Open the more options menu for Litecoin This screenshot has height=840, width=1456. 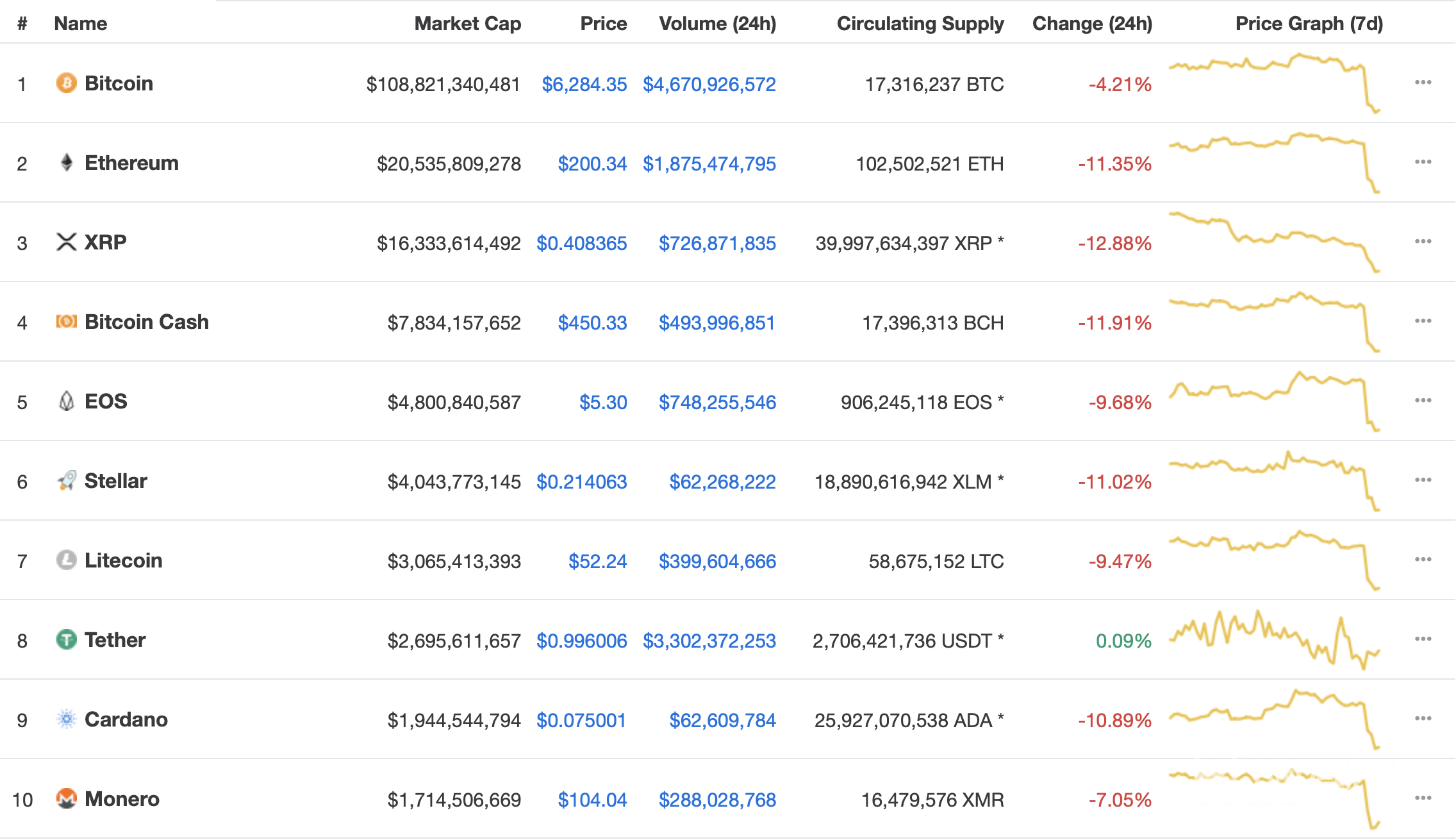(1423, 559)
